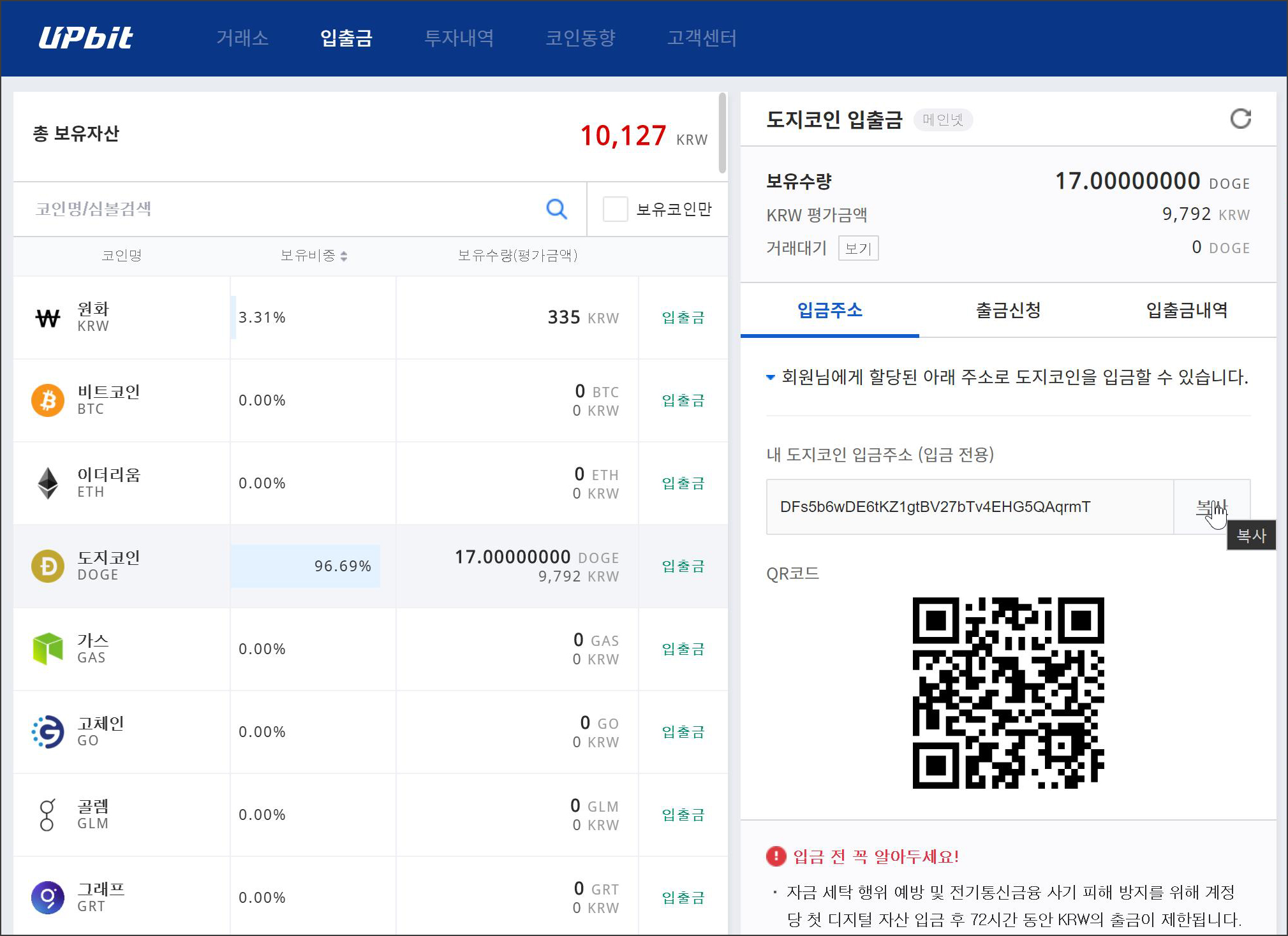Screen dimensions: 1288x936
Task: Click the refresh icon in Dogecoin panel
Action: [1240, 119]
